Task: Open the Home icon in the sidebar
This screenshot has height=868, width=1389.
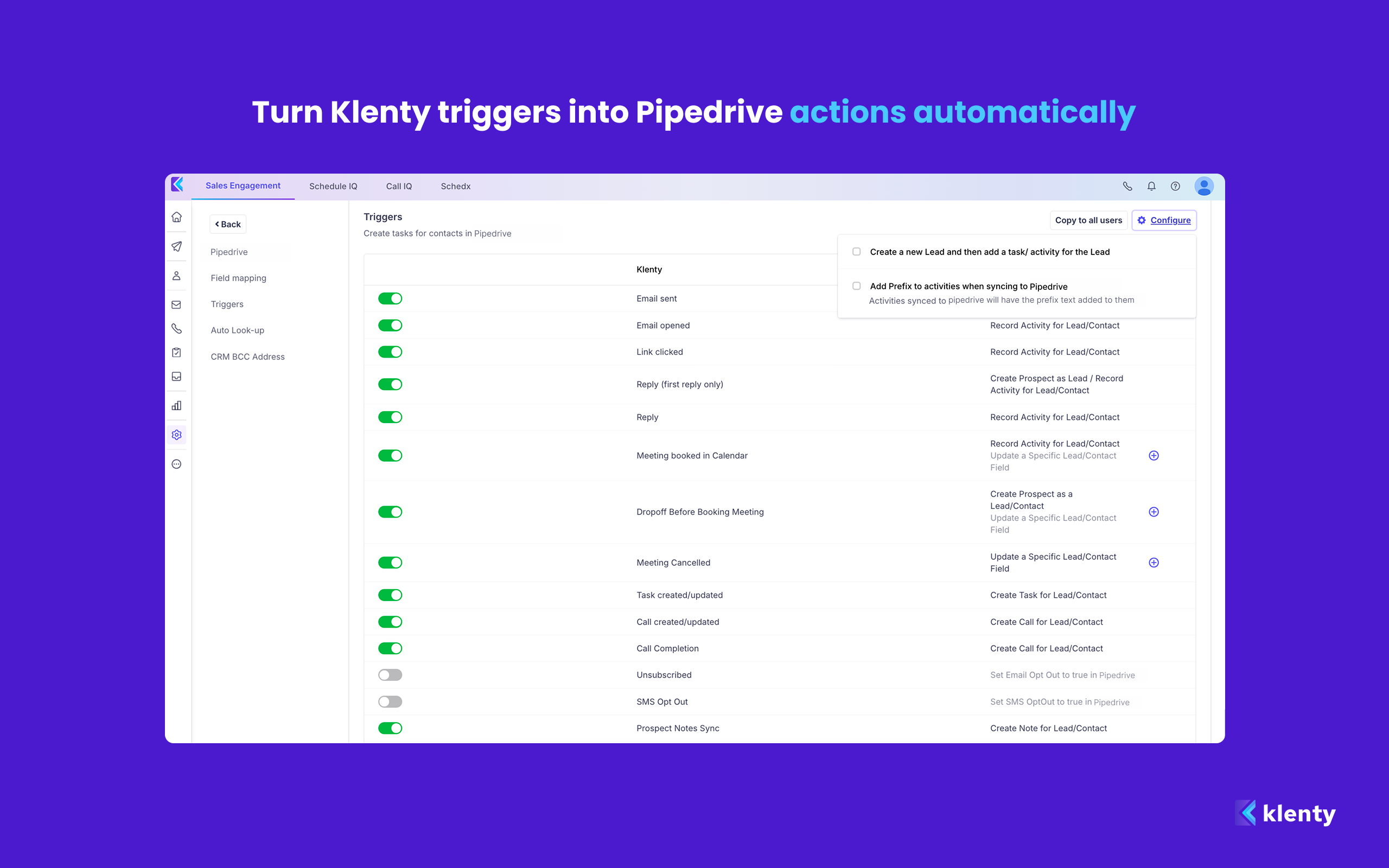Action: (177, 217)
